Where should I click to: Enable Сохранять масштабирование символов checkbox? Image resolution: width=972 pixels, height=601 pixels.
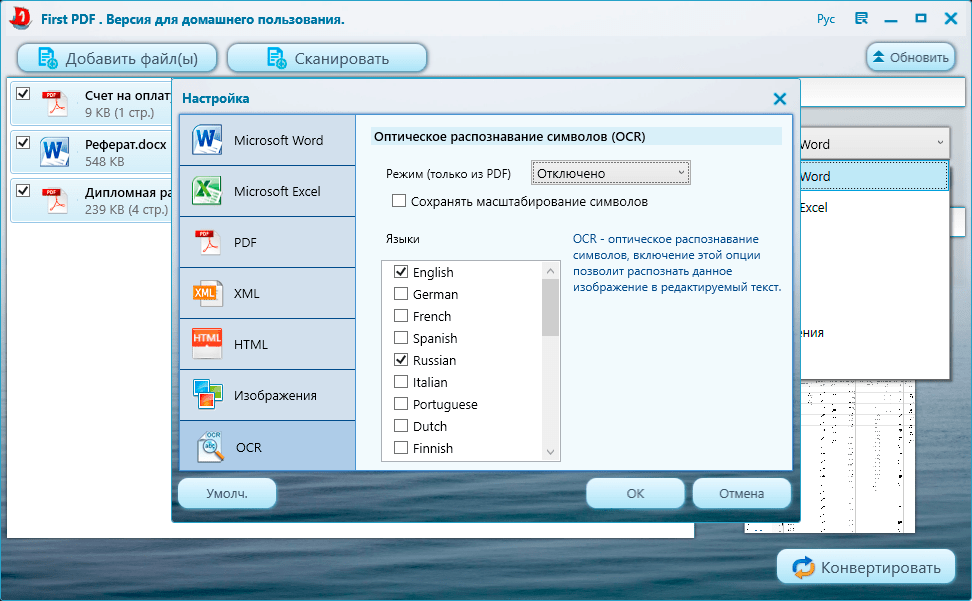click(399, 201)
